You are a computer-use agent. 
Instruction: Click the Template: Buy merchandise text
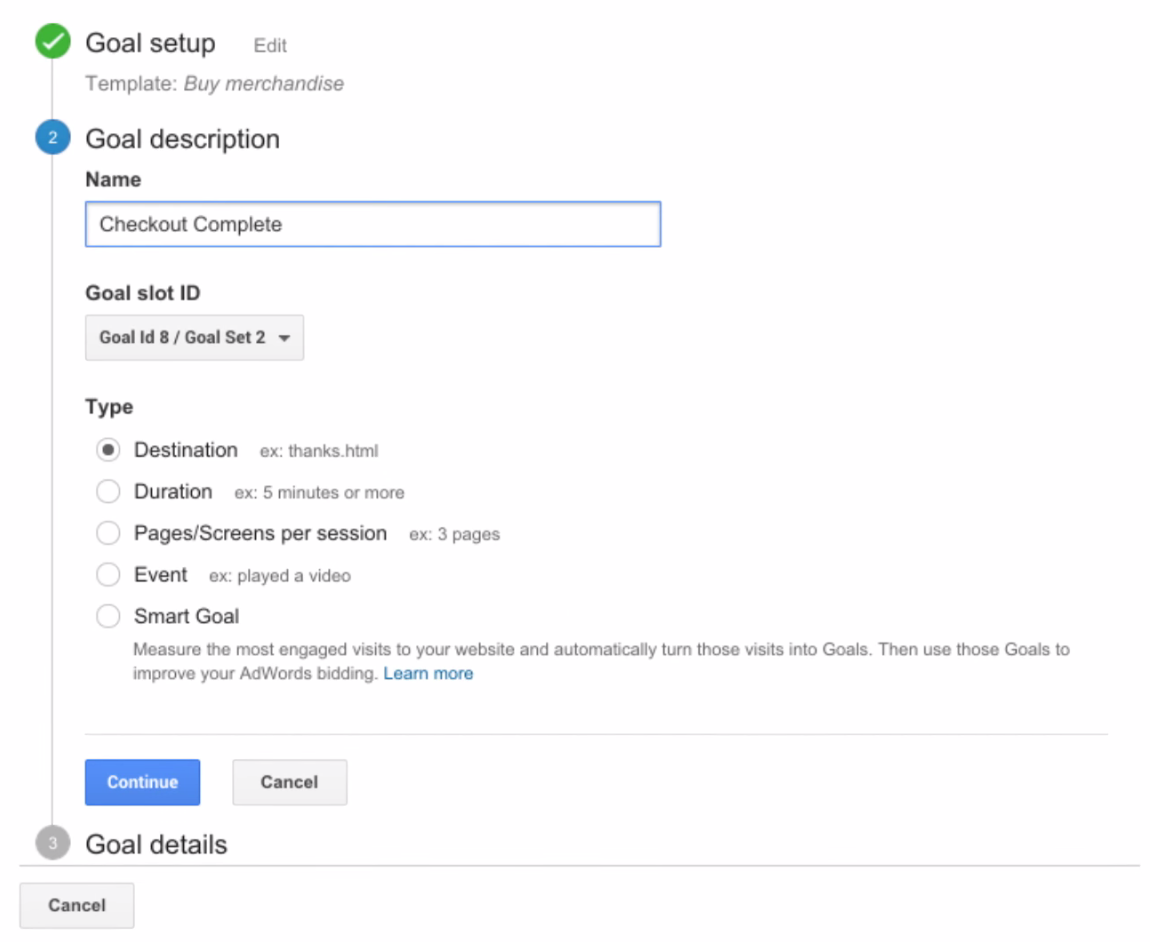[x=214, y=84]
